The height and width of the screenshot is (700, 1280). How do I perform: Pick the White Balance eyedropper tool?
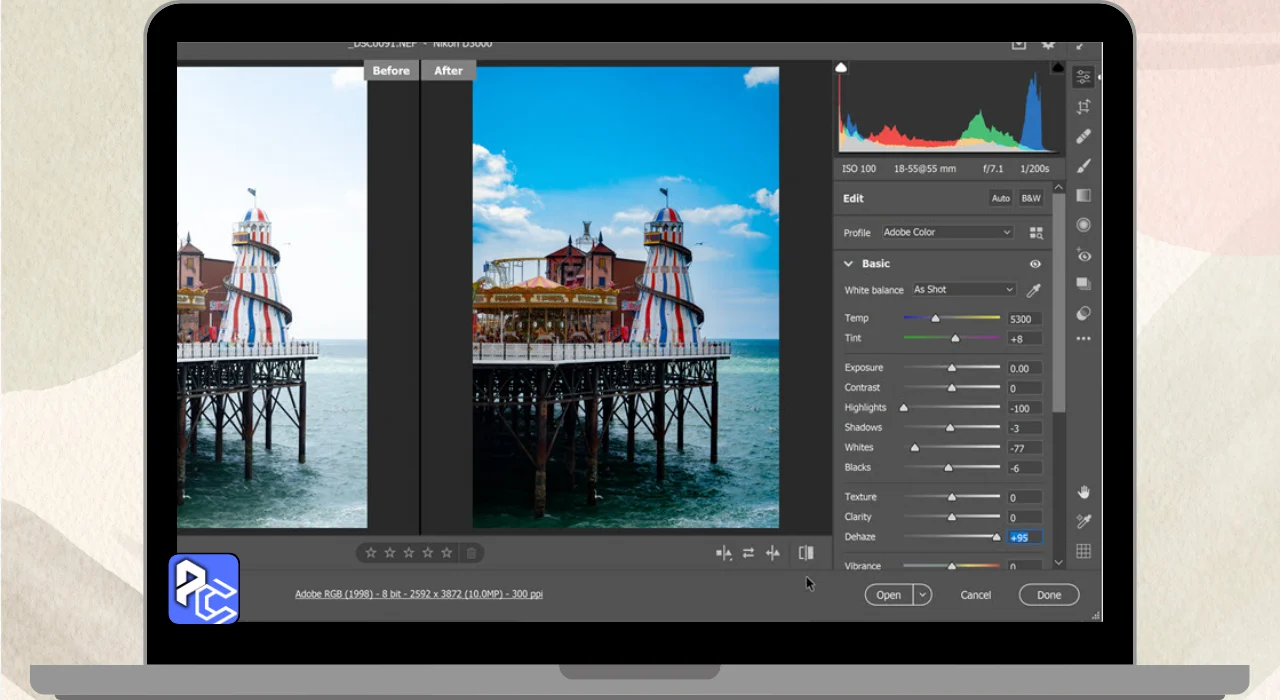coord(1034,290)
